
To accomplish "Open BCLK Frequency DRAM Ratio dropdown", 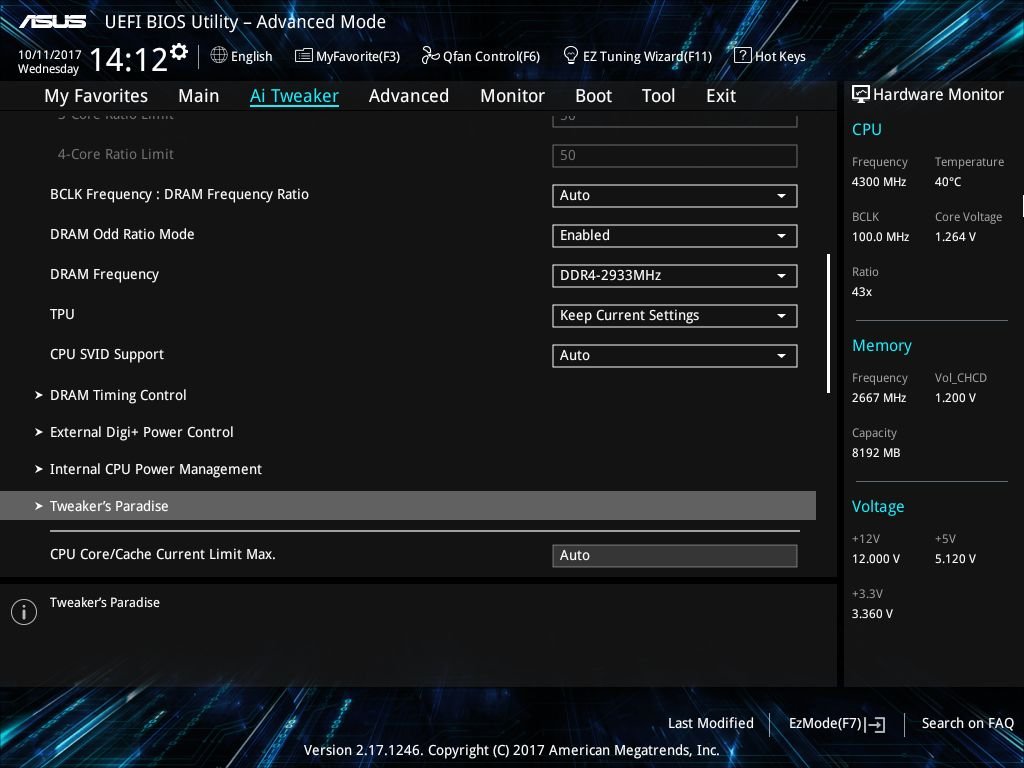I will pyautogui.click(x=675, y=195).
